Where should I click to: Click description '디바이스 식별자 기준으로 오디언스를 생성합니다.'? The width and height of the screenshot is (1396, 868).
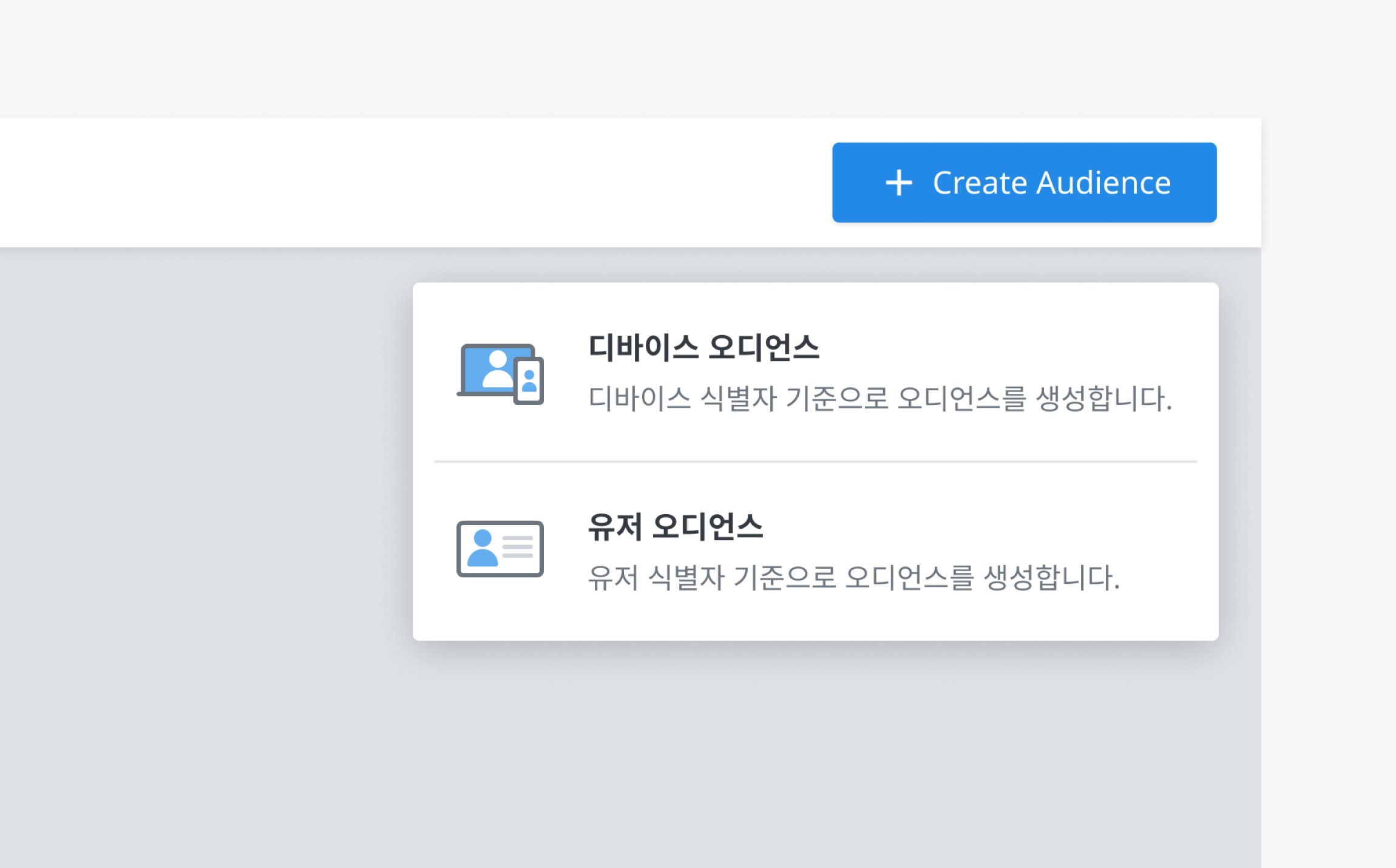pos(880,399)
